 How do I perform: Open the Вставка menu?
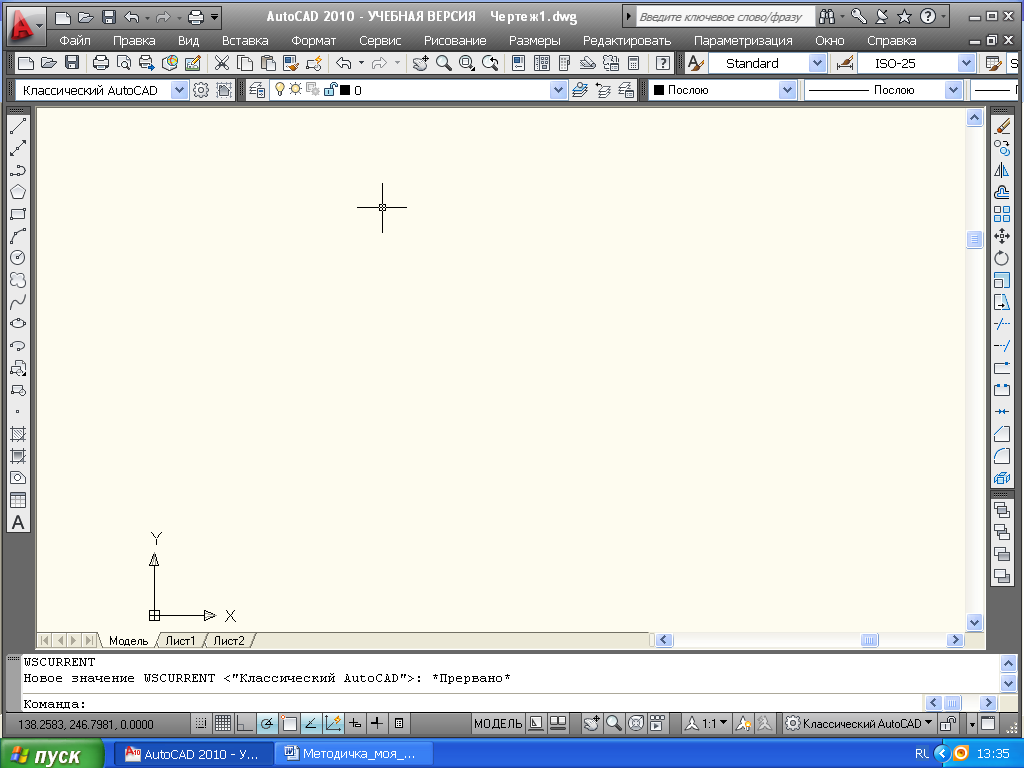(245, 40)
